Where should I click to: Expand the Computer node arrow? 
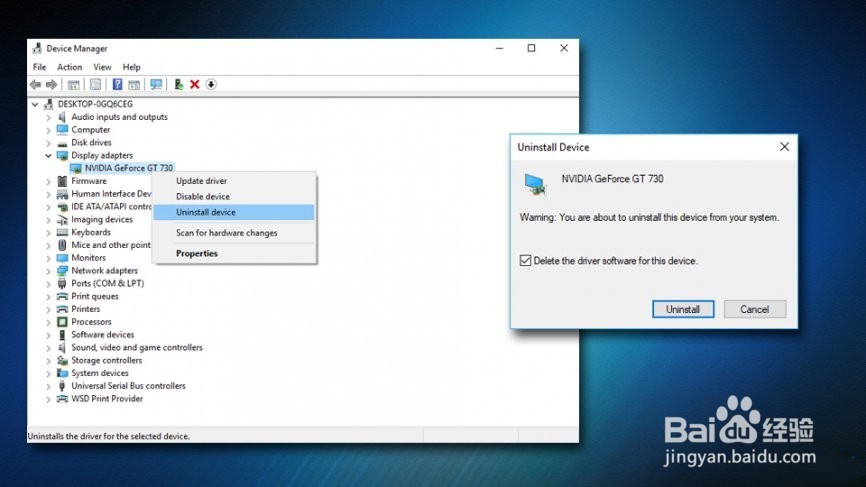pos(49,130)
